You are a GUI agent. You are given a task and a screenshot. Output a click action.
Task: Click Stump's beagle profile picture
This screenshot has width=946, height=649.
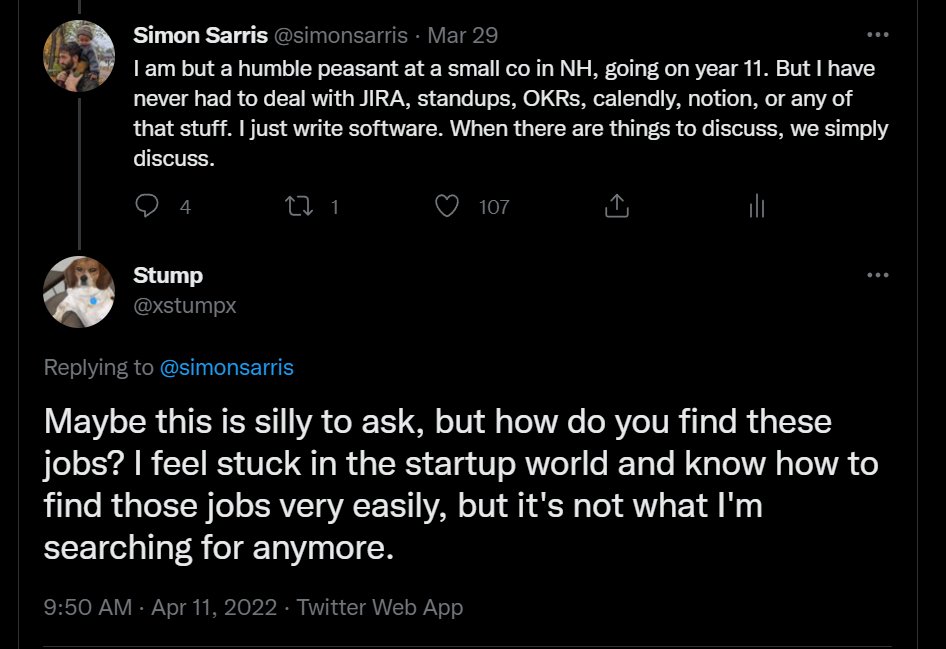[x=79, y=291]
